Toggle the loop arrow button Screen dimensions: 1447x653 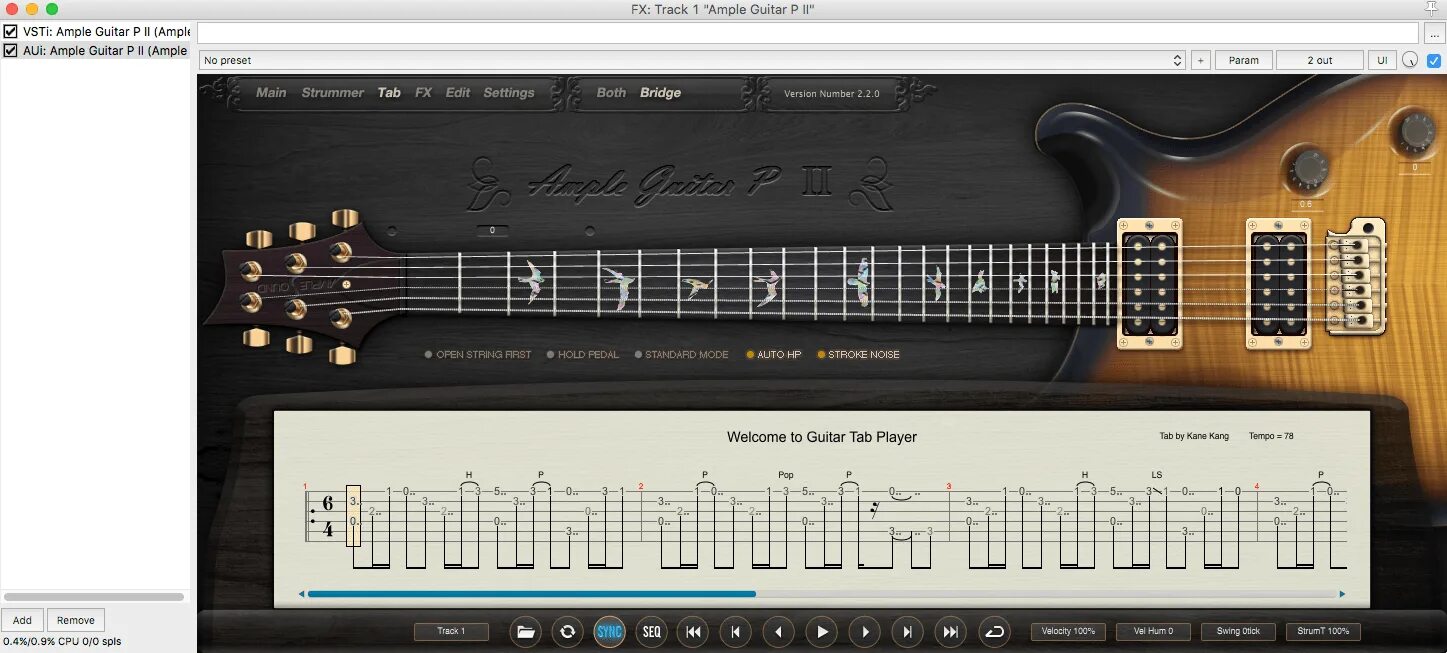993,631
